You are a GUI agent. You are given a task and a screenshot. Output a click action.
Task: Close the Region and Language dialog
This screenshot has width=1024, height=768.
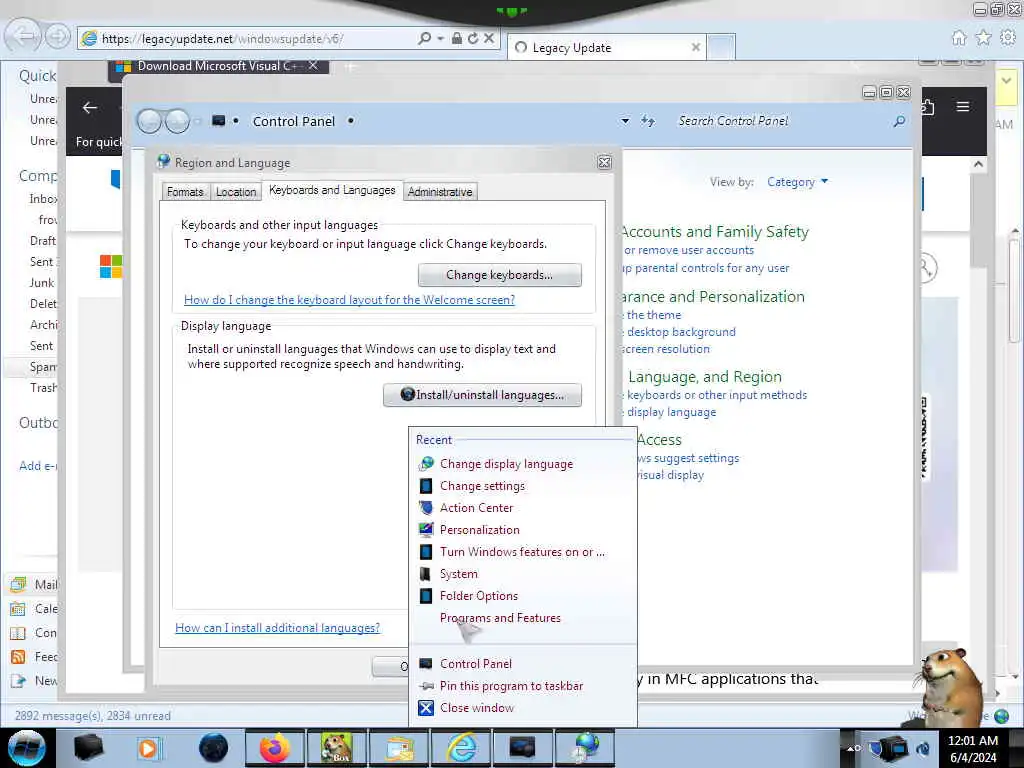[604, 163]
